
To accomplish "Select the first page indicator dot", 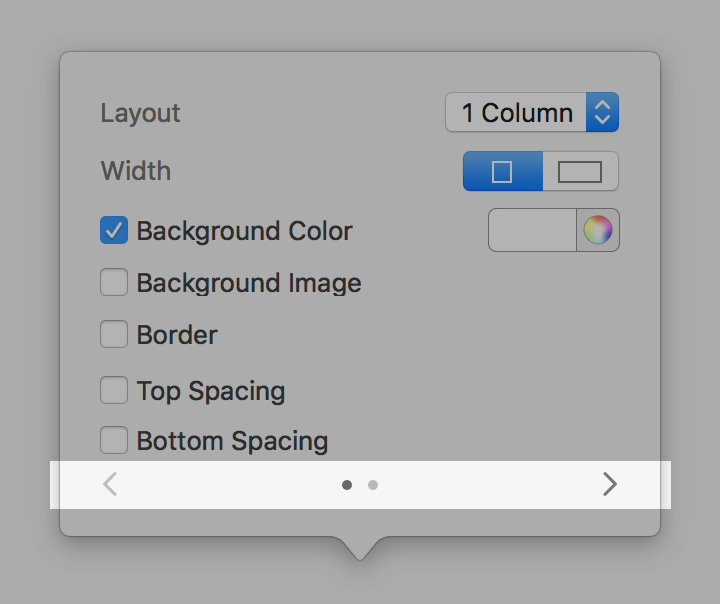I will [347, 485].
